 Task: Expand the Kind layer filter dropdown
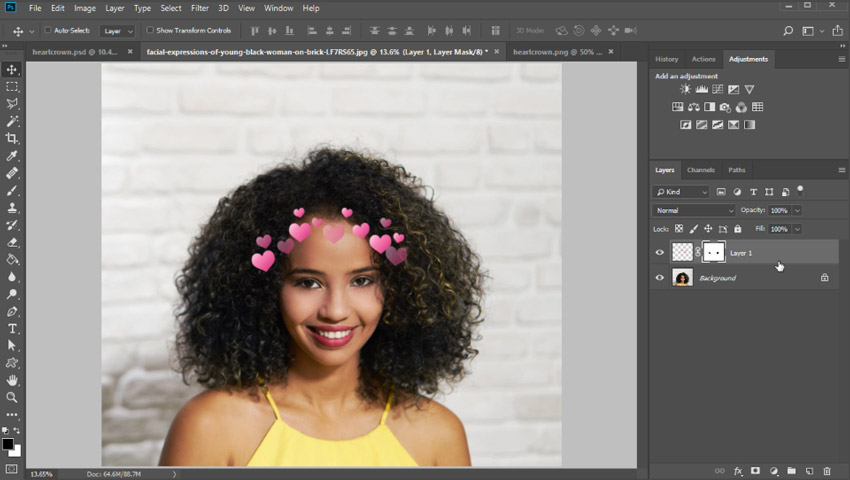pyautogui.click(x=681, y=191)
